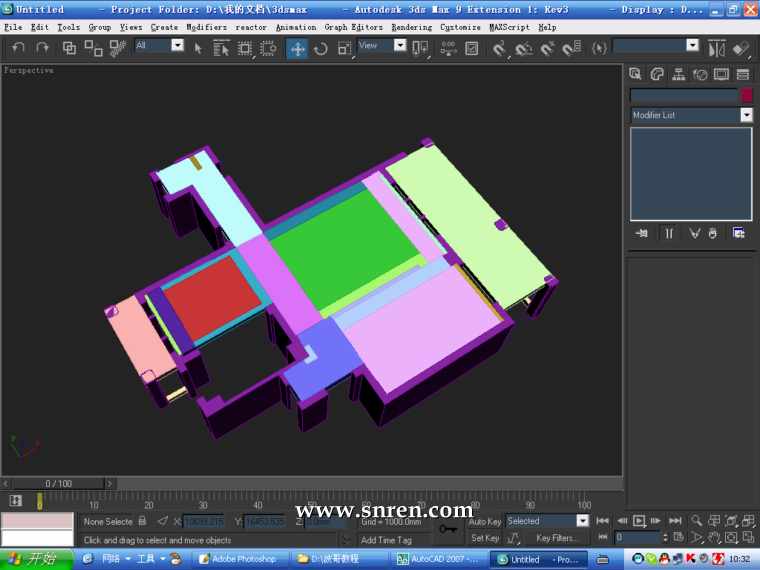Click the Align tool icon
Viewport: 760px width, 570px height.
click(741, 48)
